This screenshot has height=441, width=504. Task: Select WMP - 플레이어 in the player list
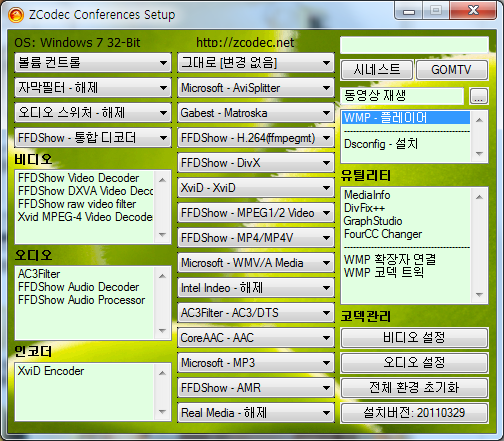pos(406,118)
